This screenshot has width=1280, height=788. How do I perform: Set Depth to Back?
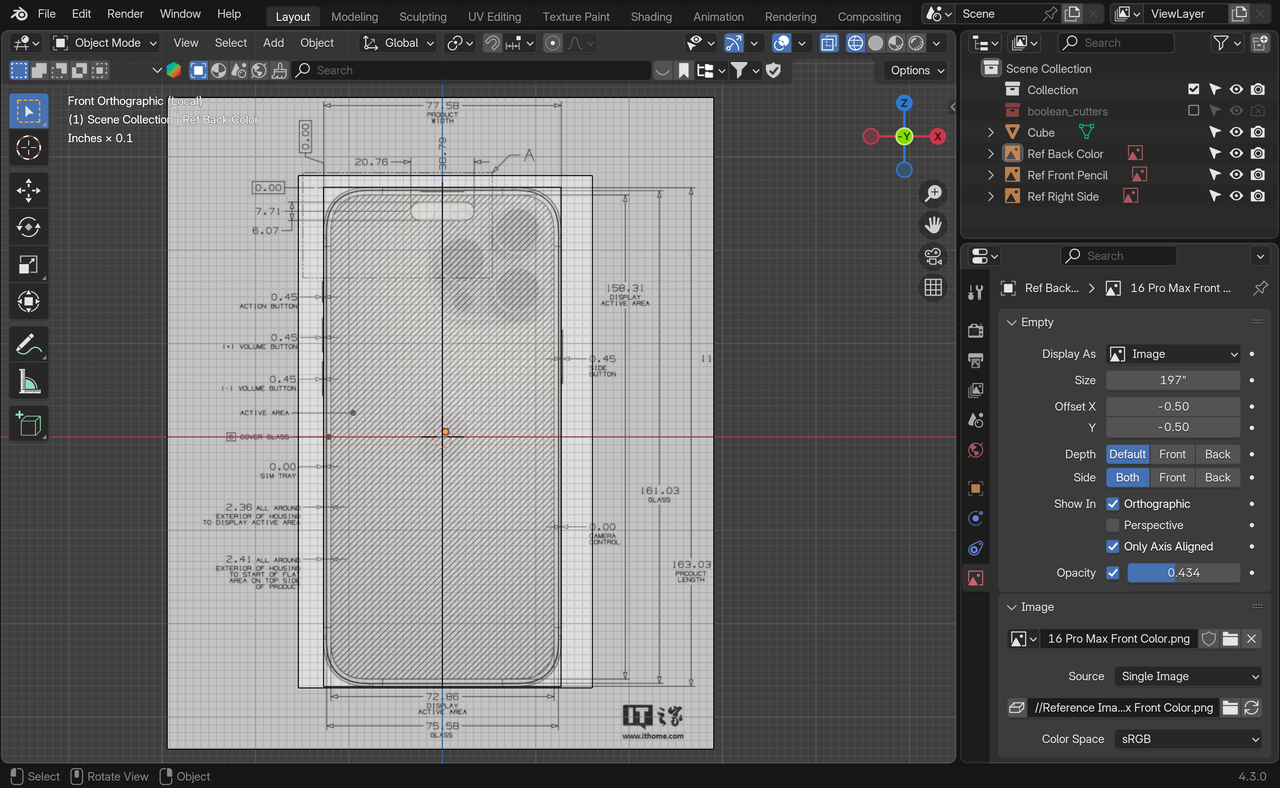pyautogui.click(x=1218, y=454)
